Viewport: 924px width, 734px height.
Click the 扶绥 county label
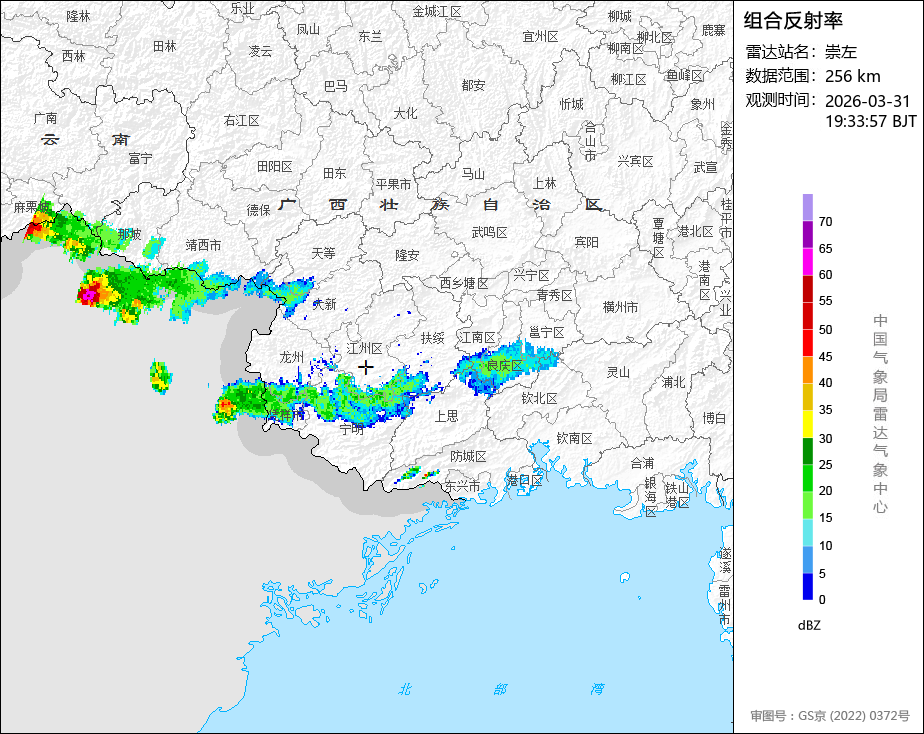432,338
